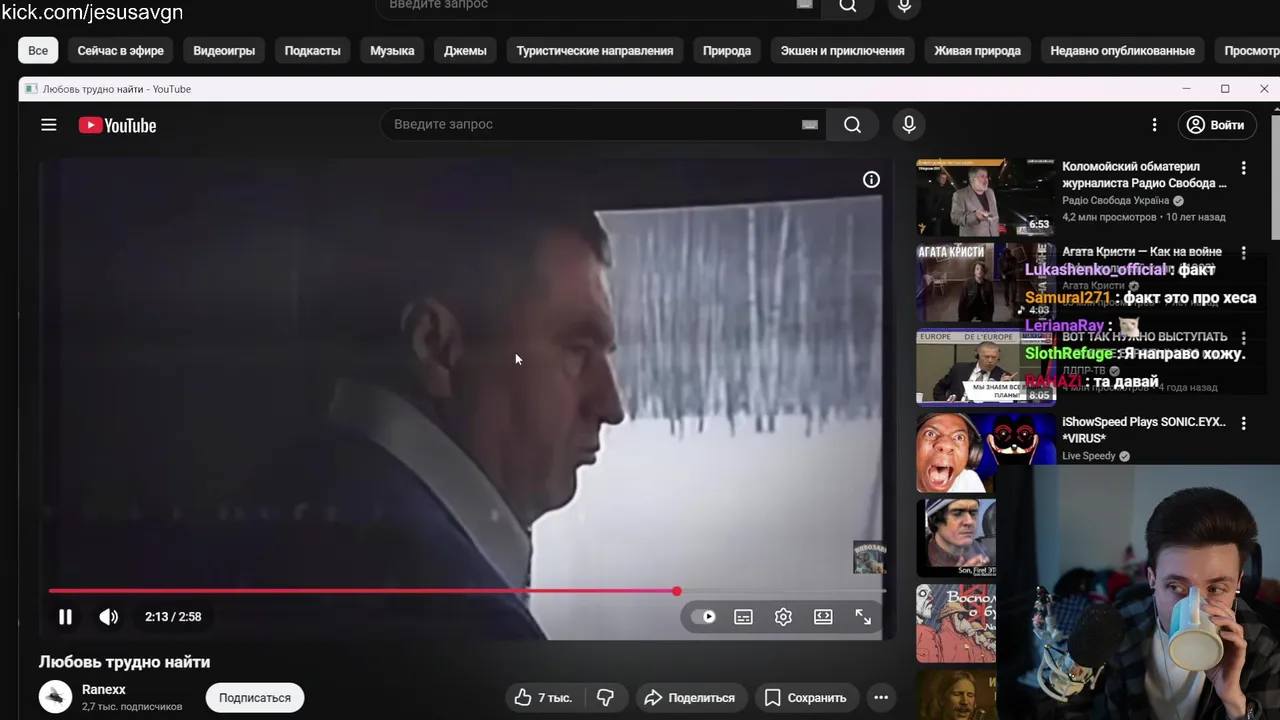Open virtual keyboard in the search box
Viewport: 1280px width, 720px height.
tap(809, 125)
